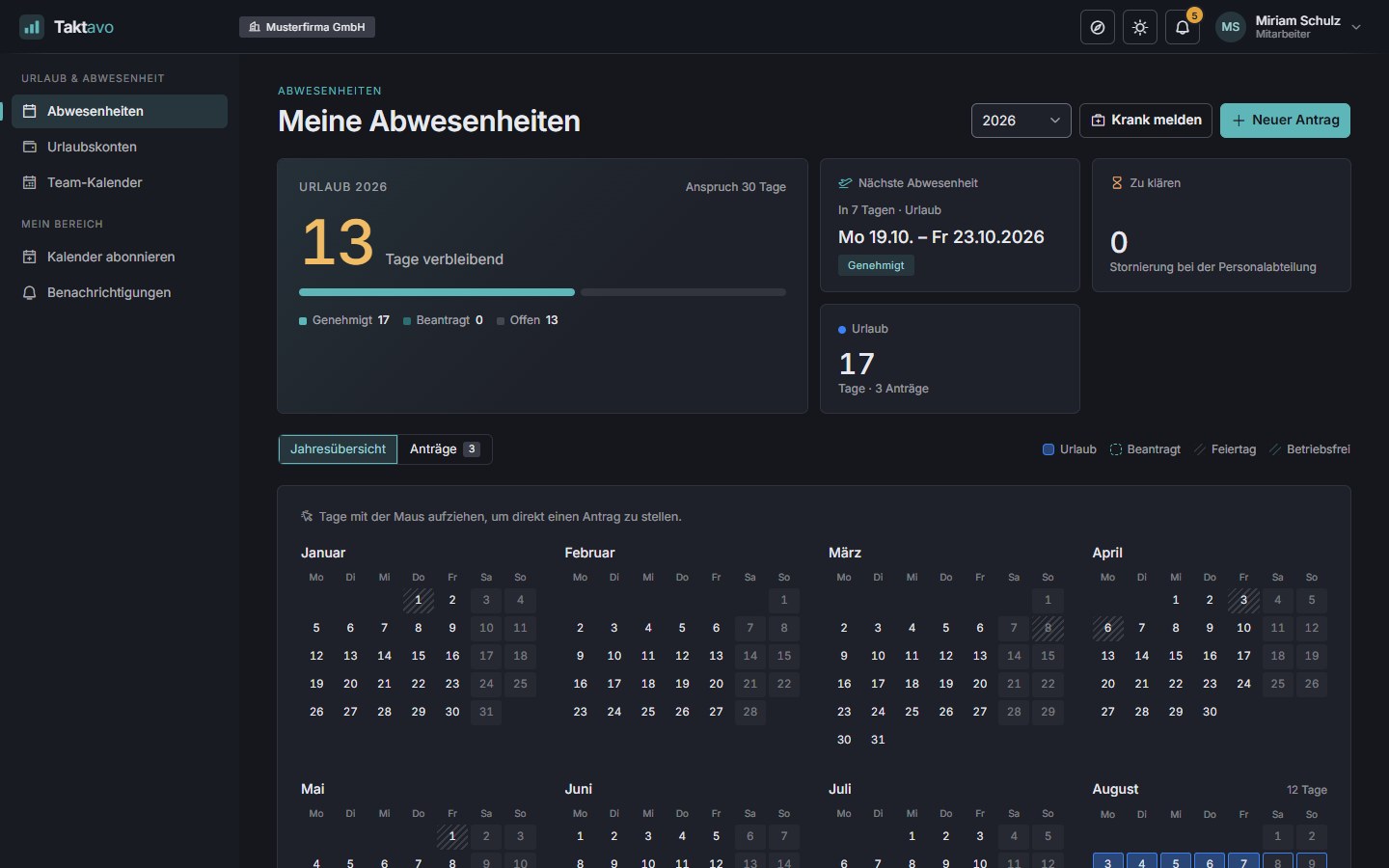The image size is (1389, 868).
Task: Click the 17 Tage Urlaub card
Action: pyautogui.click(x=949, y=359)
